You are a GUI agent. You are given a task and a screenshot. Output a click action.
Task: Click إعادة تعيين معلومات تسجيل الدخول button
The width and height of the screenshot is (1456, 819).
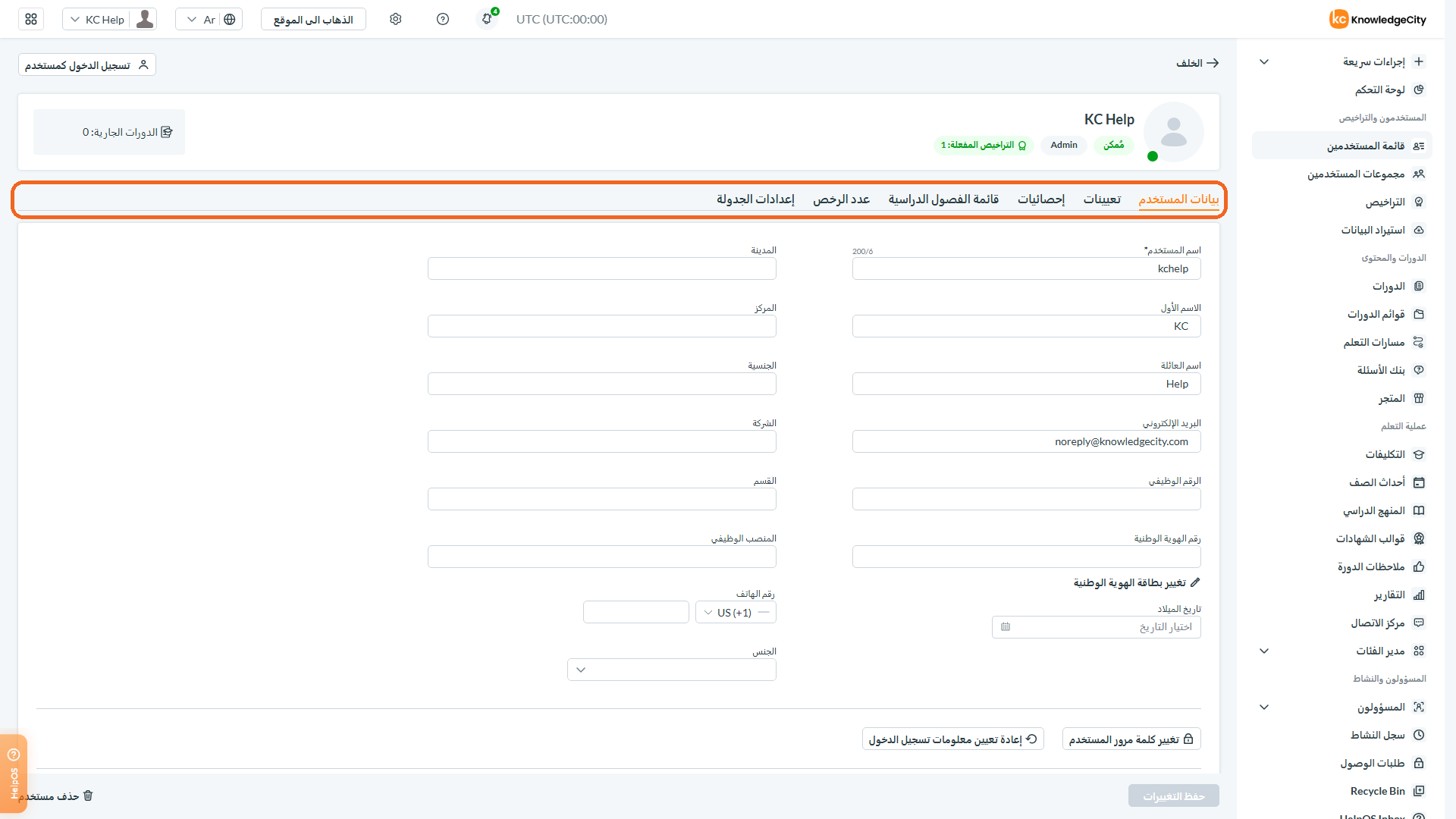[x=953, y=739]
